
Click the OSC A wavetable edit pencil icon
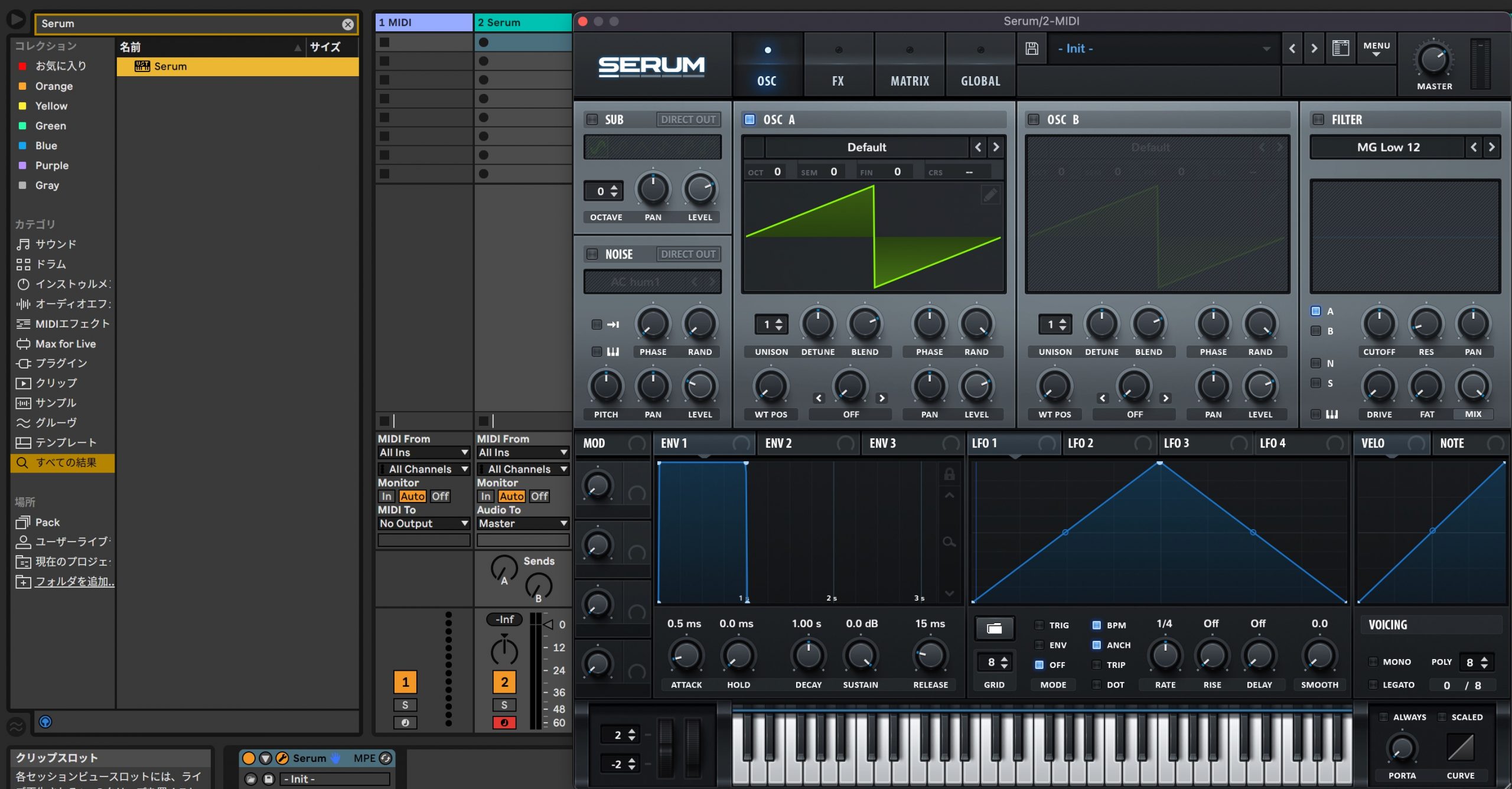point(990,194)
